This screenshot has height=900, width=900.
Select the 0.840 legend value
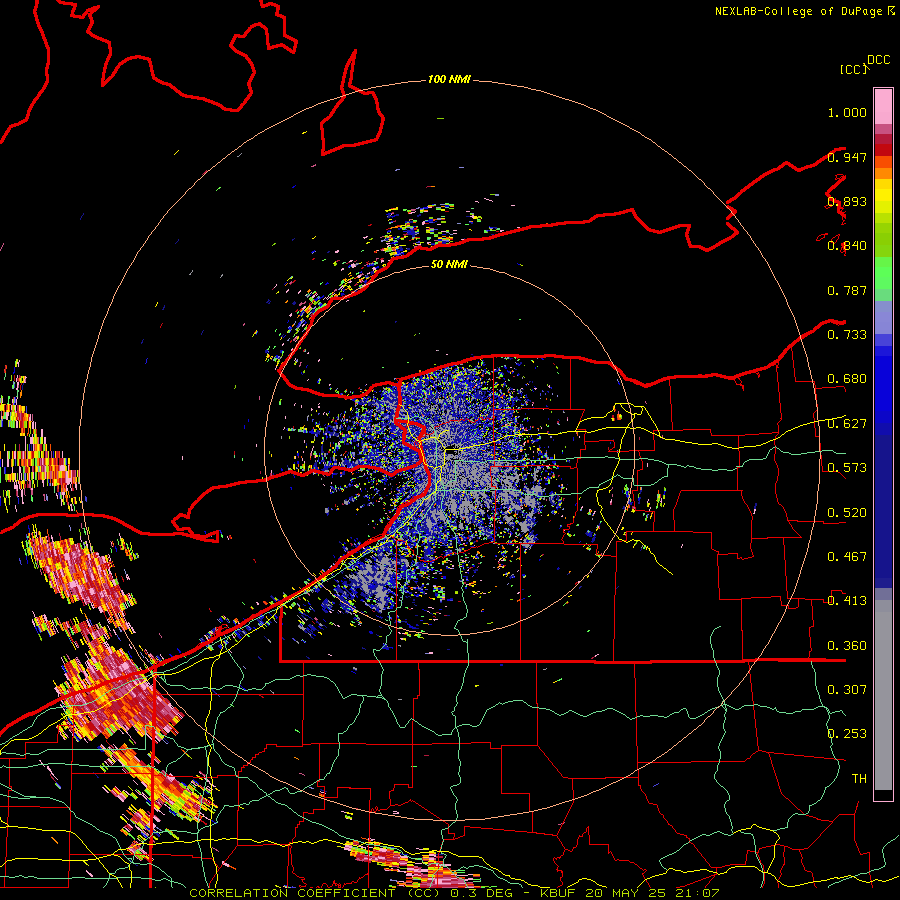847,246
